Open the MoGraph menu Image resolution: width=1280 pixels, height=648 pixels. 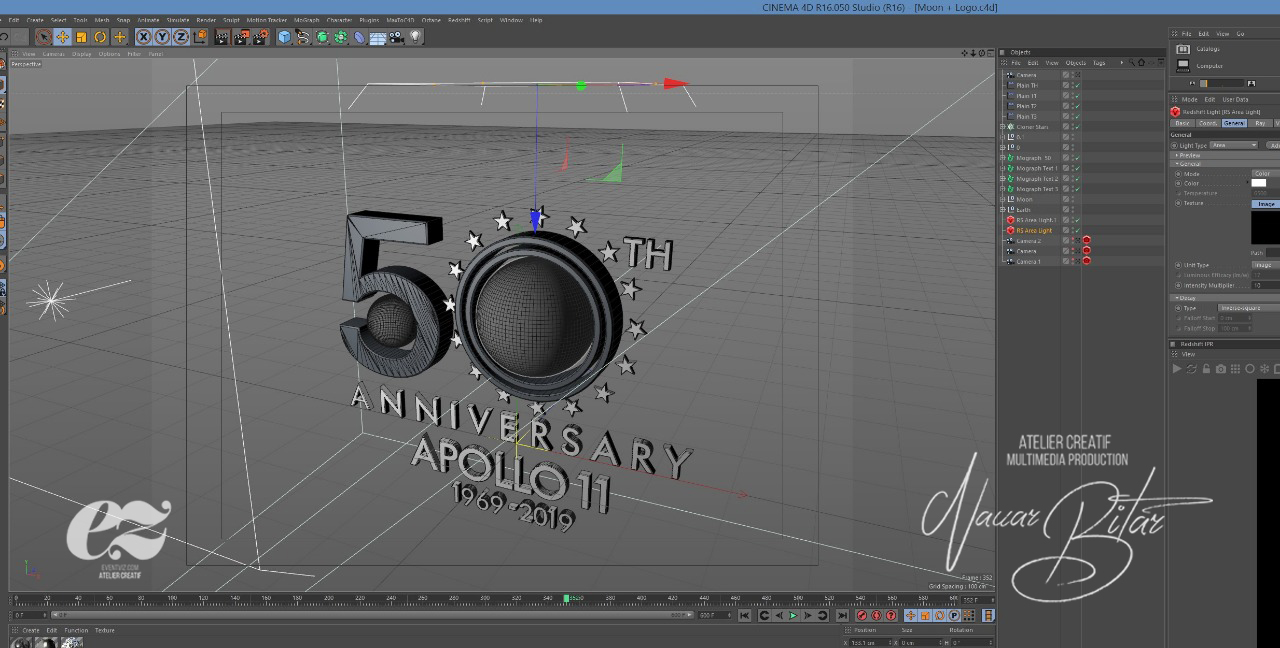[307, 20]
